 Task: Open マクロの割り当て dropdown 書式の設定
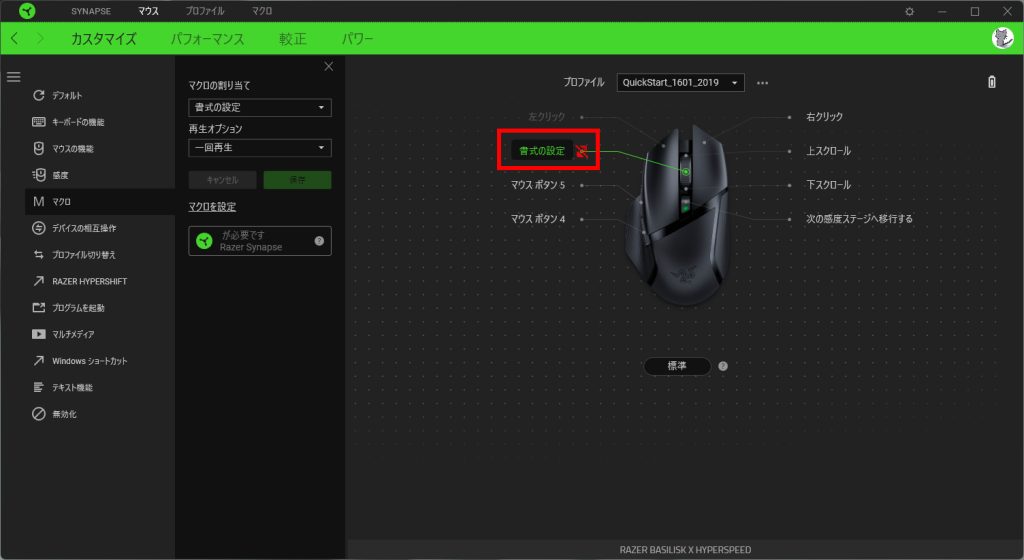260,108
